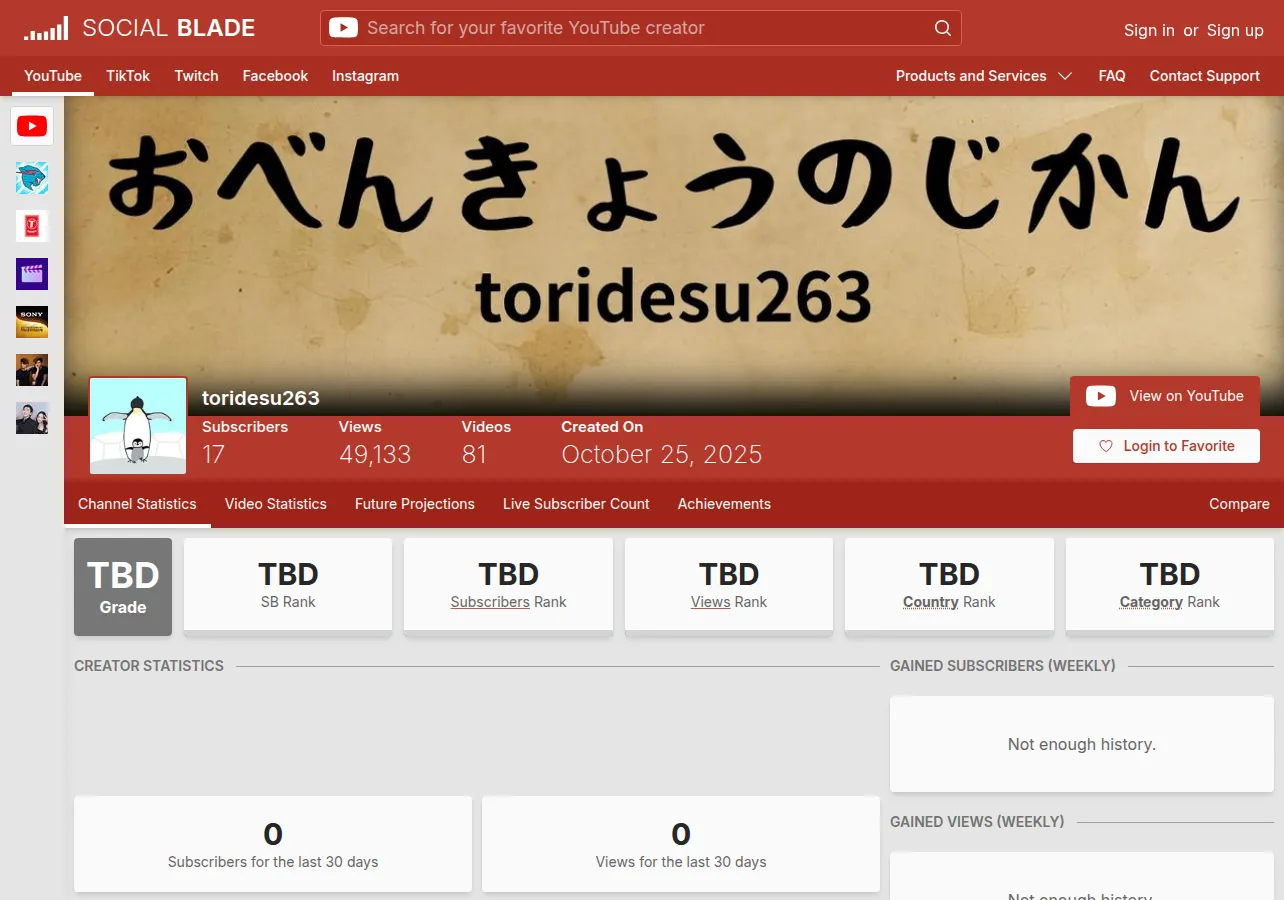Open the Video Statistics tab

276,504
